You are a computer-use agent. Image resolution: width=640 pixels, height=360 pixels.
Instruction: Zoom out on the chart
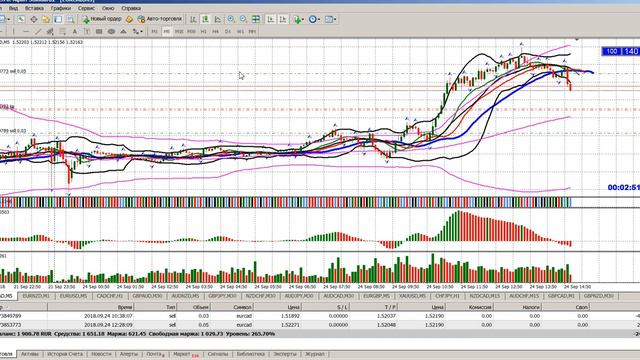click(243, 19)
